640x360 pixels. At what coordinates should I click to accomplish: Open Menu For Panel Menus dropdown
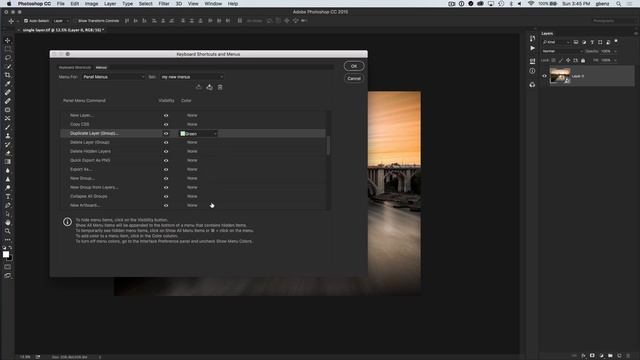click(113, 77)
